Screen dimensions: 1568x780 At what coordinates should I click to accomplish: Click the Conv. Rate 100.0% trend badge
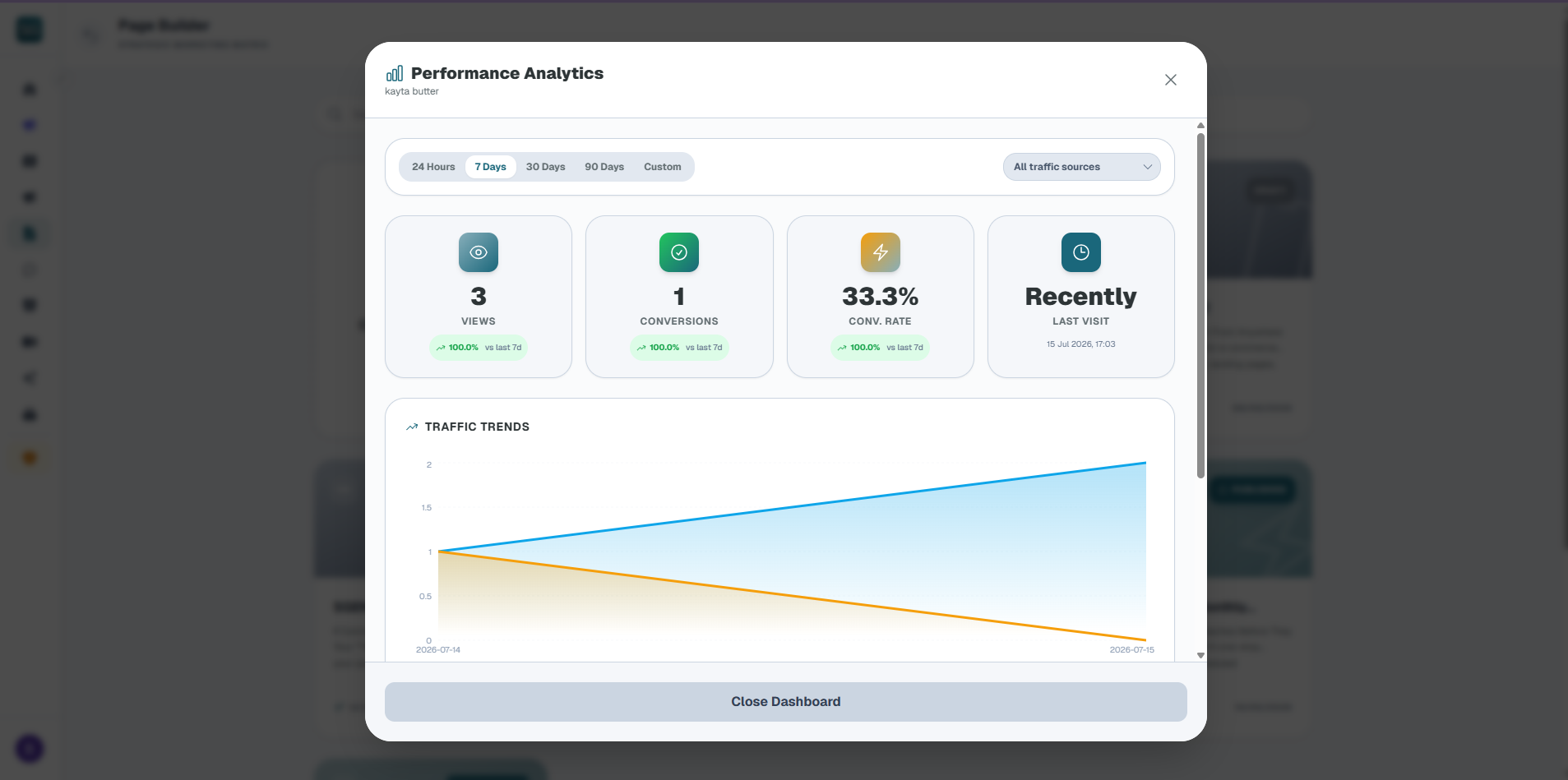[x=881, y=348]
